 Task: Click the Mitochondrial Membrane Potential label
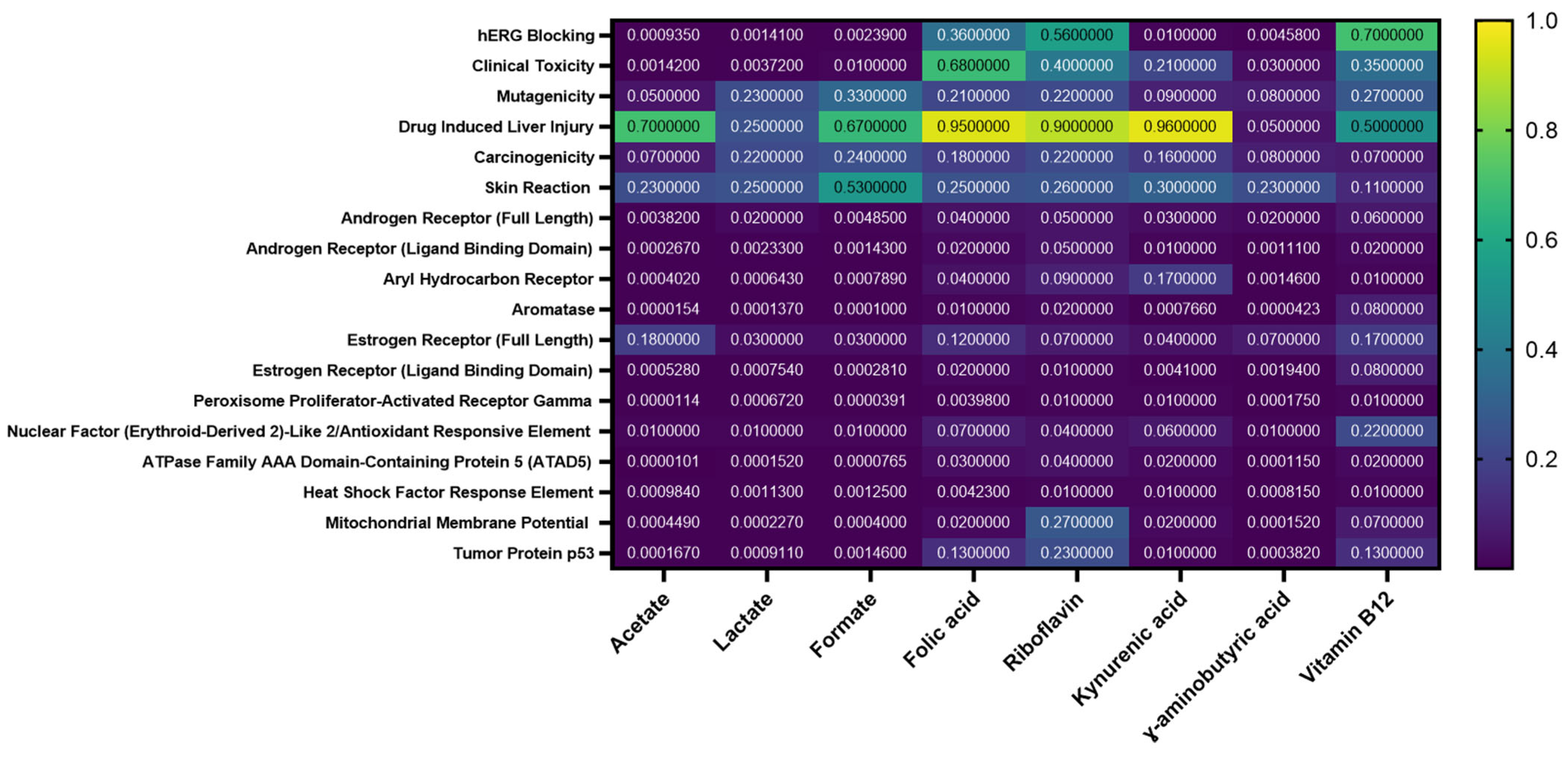tap(457, 523)
